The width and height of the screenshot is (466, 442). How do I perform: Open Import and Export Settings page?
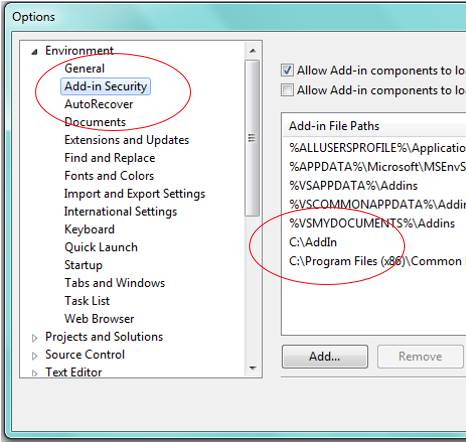coord(135,194)
